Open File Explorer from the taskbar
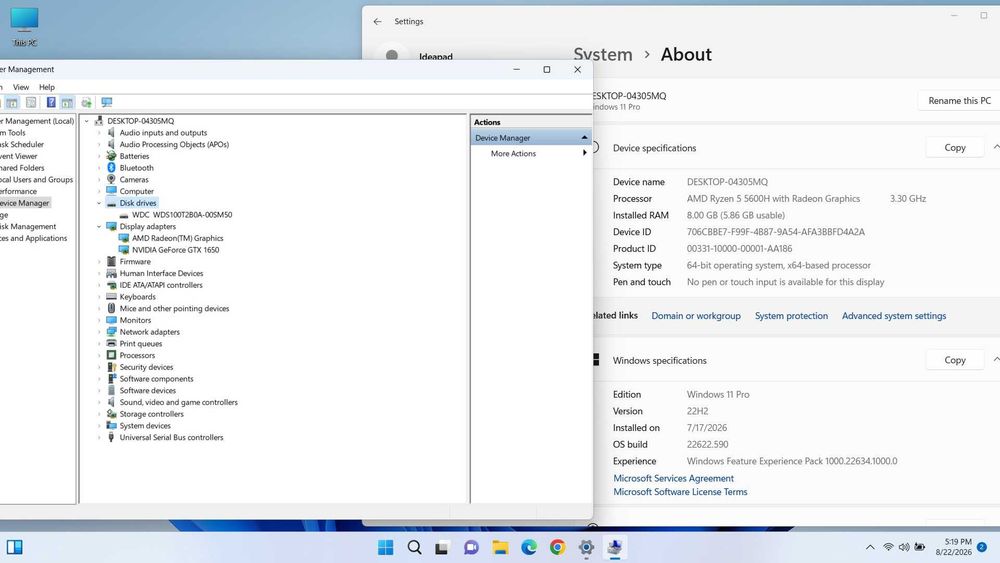This screenshot has height=563, width=1000. pos(500,547)
